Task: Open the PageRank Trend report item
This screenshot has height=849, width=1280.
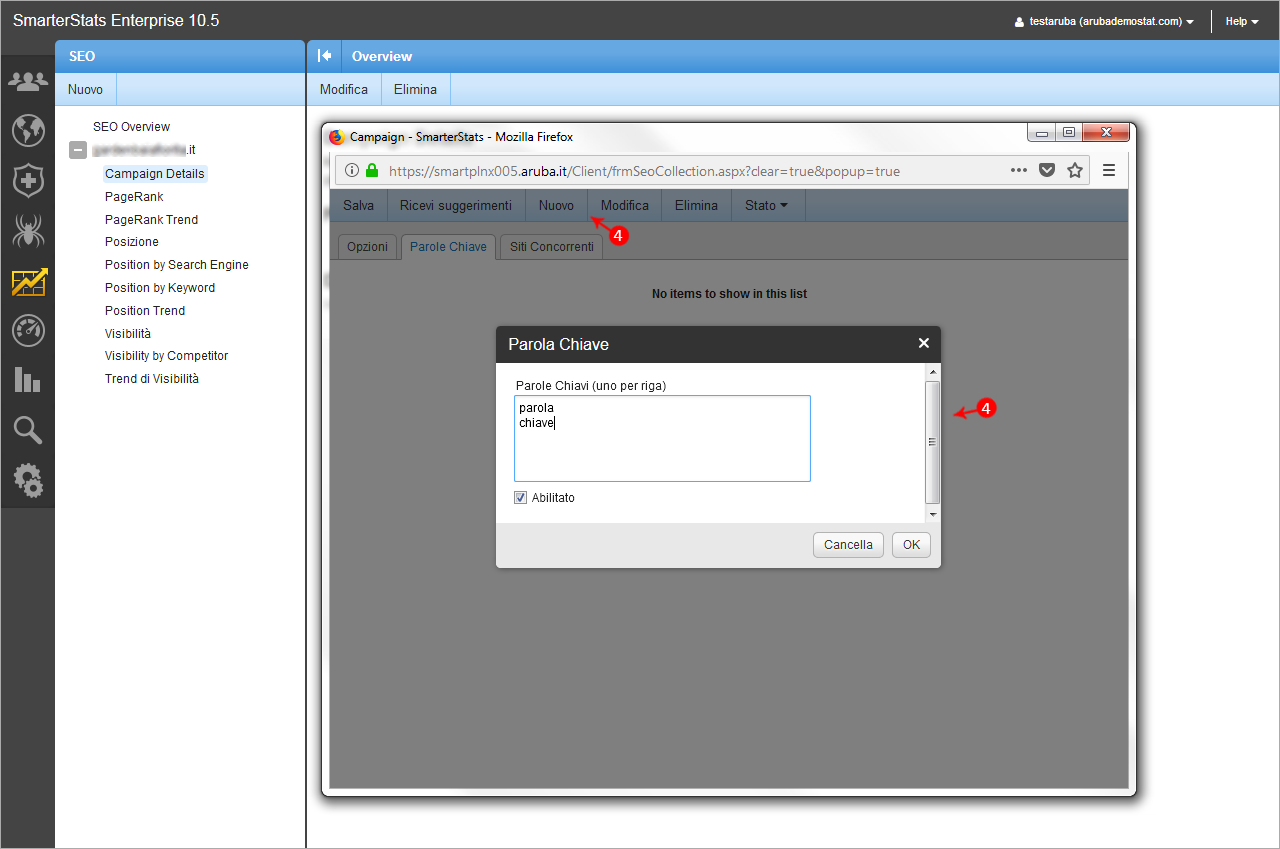Action: click(151, 220)
